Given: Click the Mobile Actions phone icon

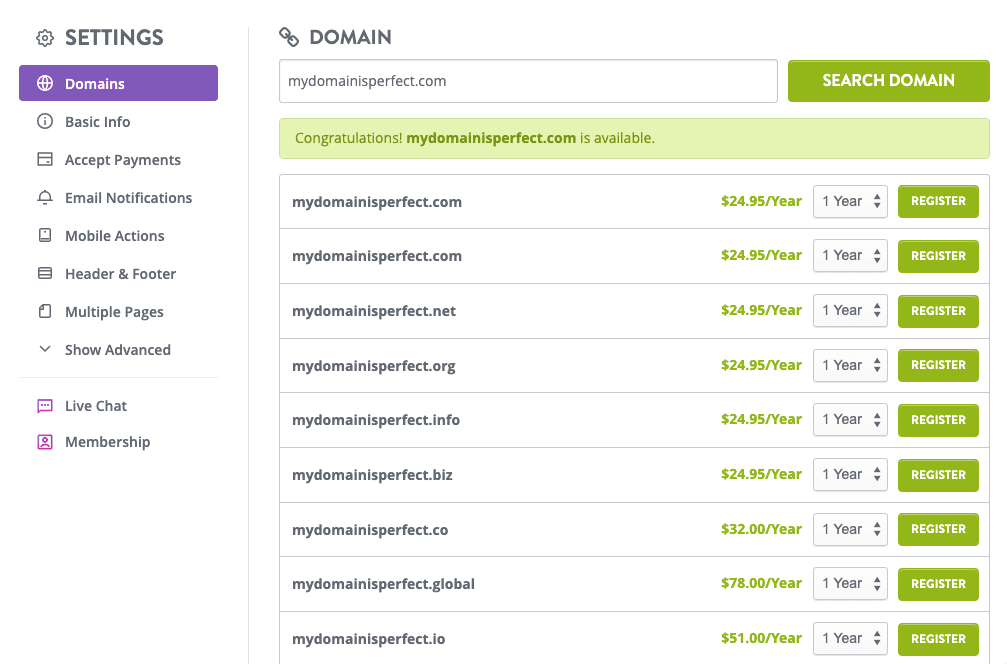Looking at the screenshot, I should (45, 236).
